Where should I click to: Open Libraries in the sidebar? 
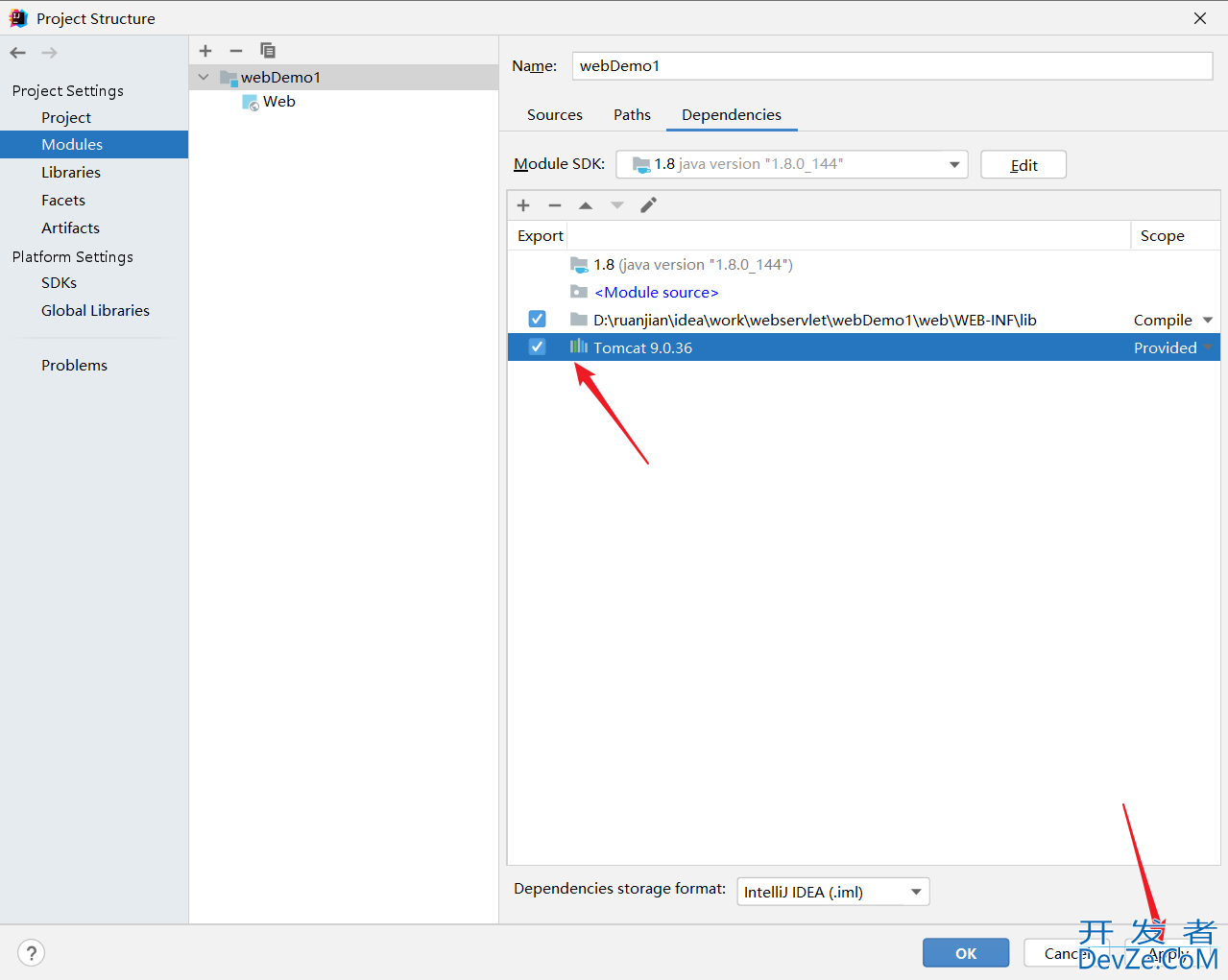tap(71, 172)
